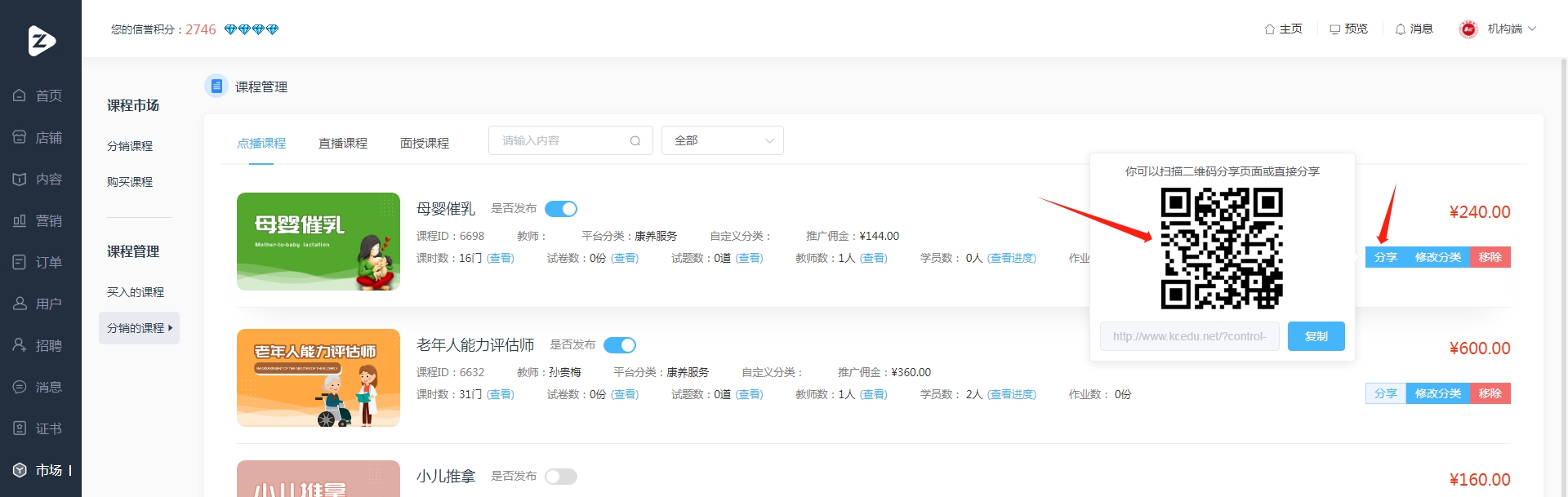Click the Z logo in the sidebar
1568x497 pixels.
click(x=42, y=41)
